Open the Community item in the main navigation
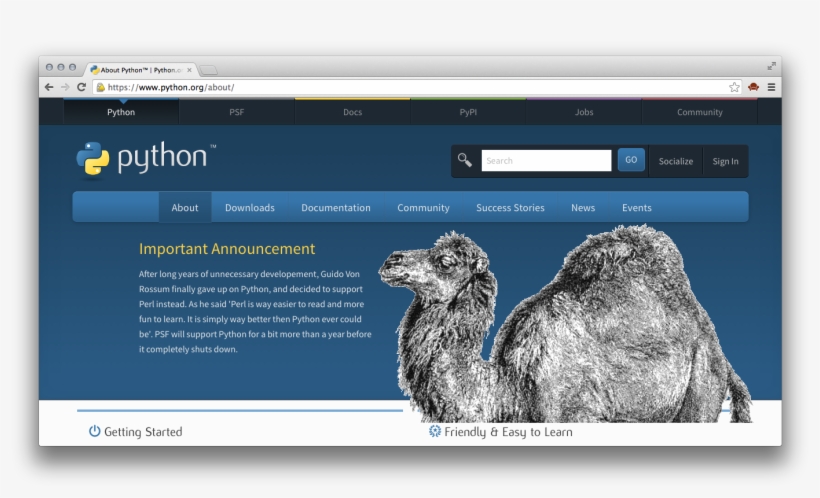The width and height of the screenshot is (820, 498). click(423, 208)
